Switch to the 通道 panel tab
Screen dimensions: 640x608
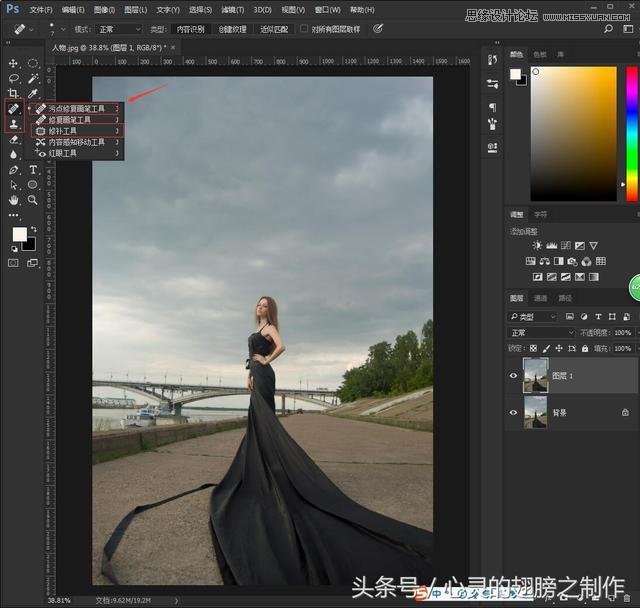[x=540, y=298]
